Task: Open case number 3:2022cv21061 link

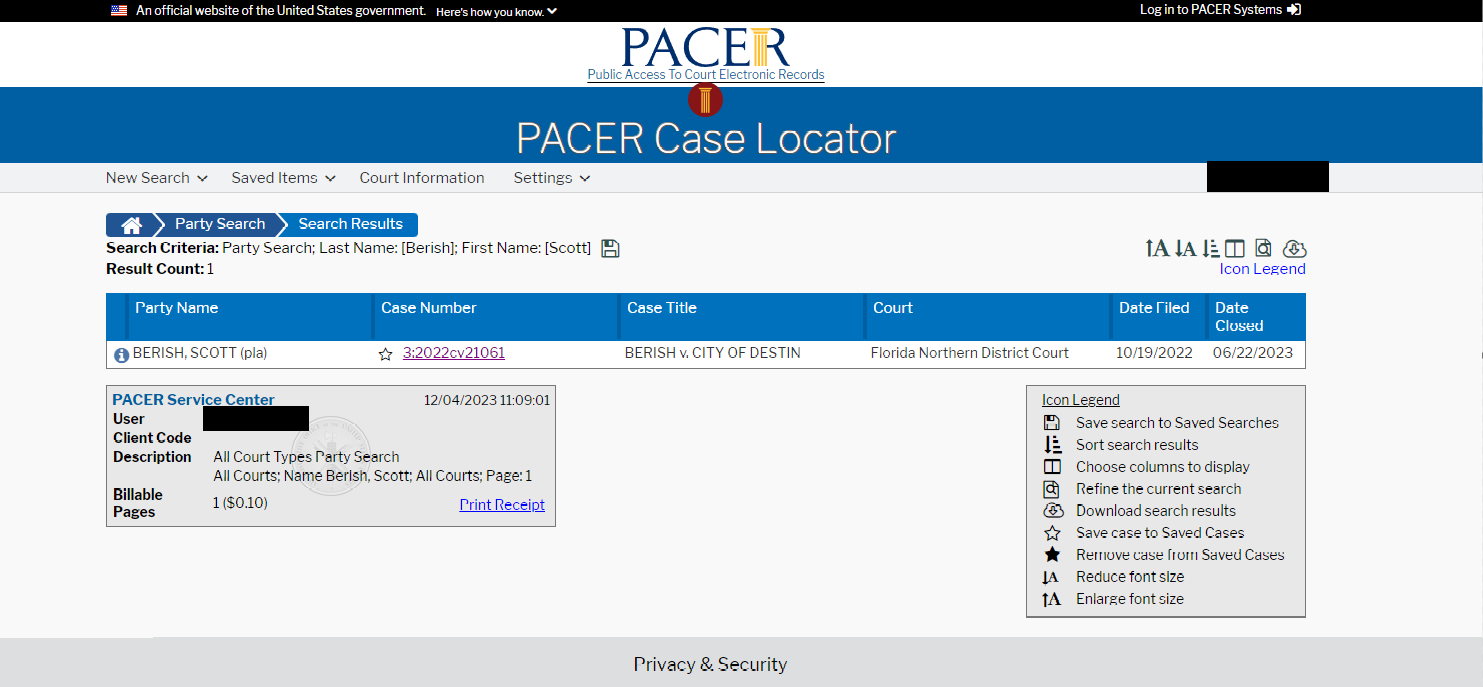Action: click(453, 353)
